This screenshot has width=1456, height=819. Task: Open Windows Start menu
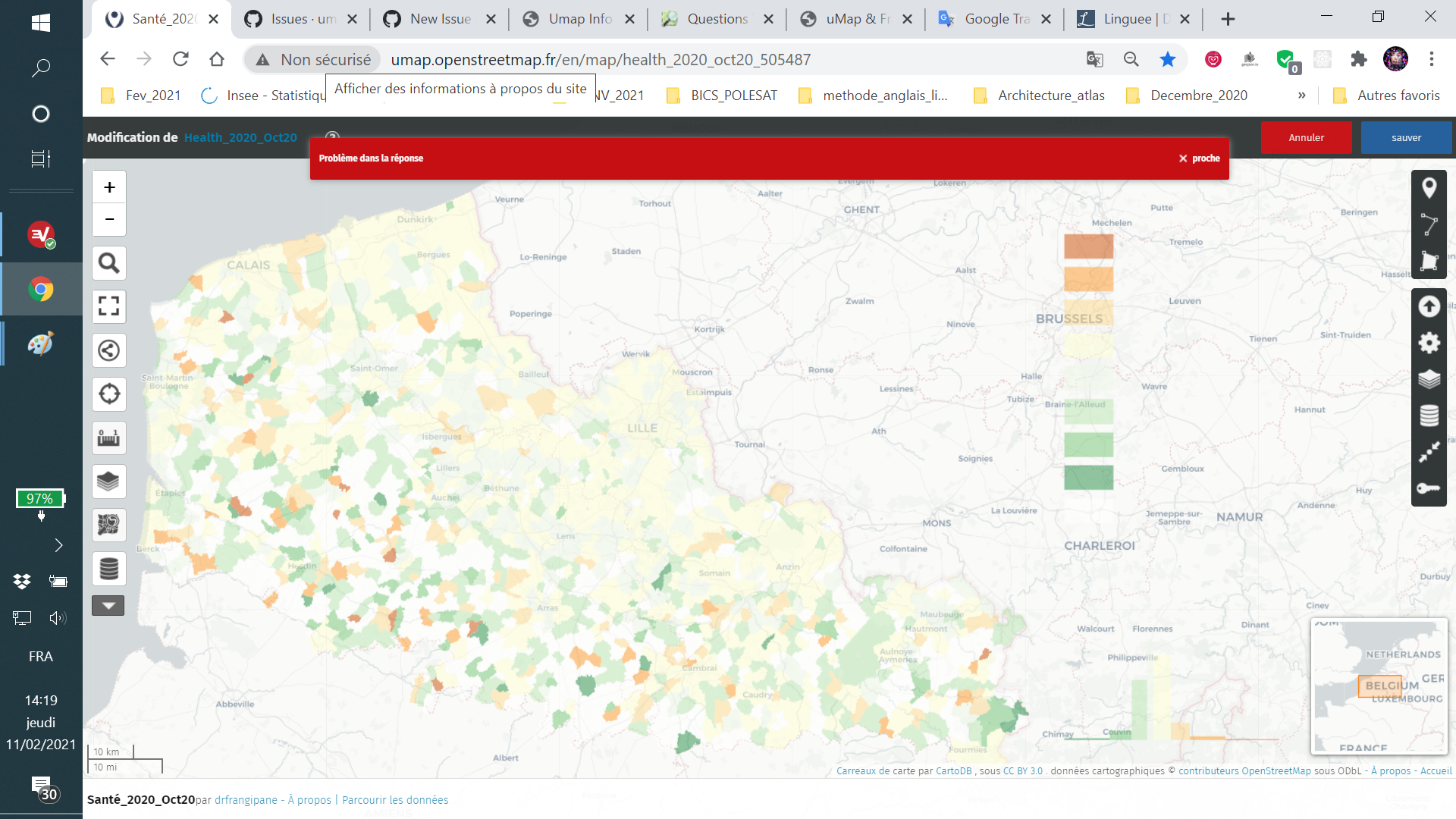[x=41, y=23]
